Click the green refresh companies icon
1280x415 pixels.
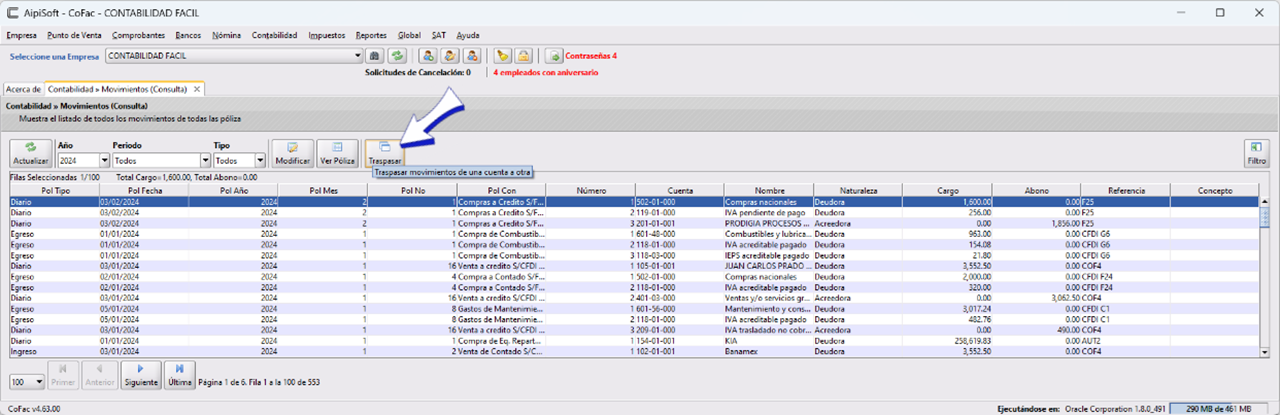(397, 56)
